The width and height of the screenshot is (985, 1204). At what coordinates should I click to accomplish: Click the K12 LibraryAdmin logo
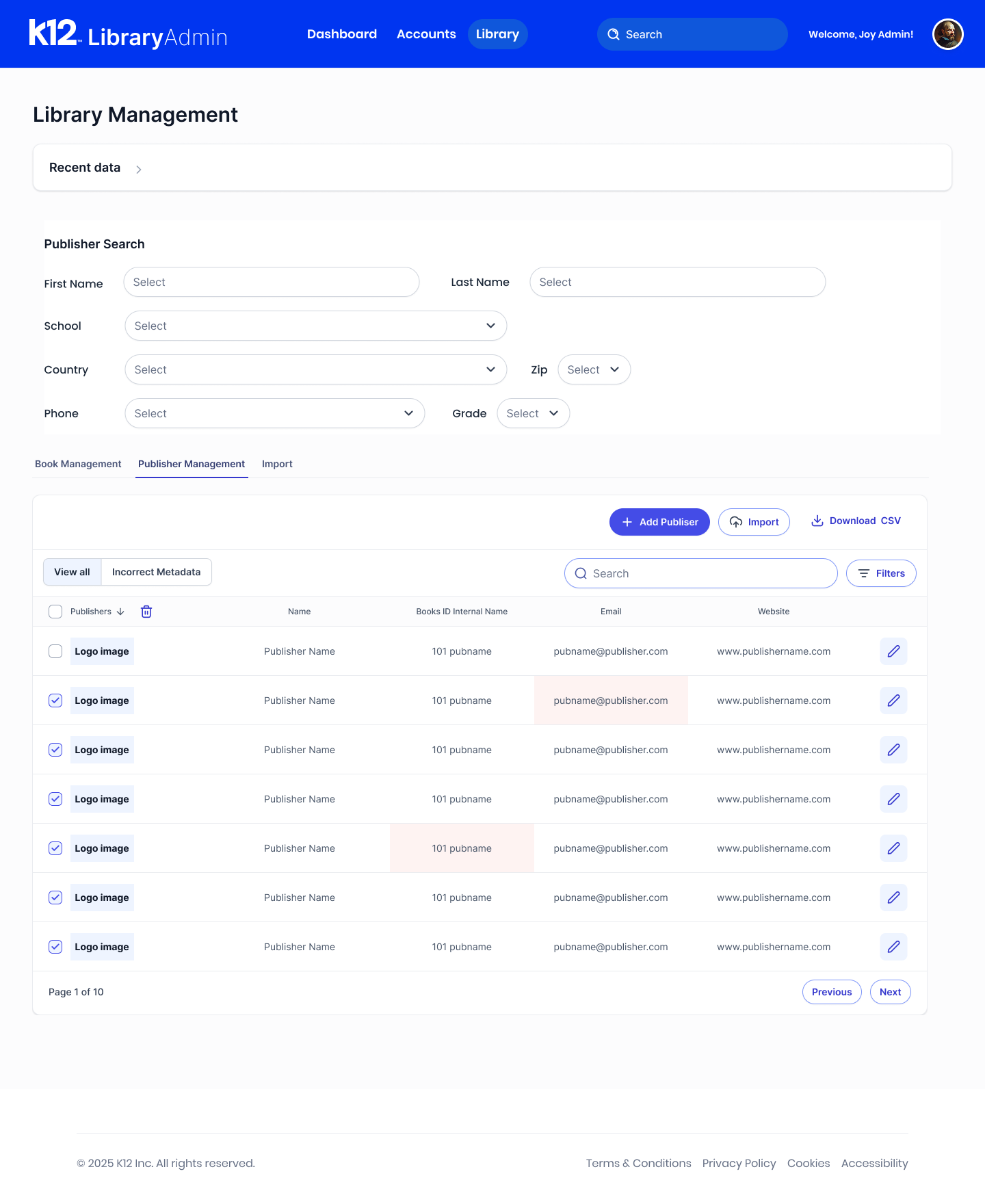128,34
